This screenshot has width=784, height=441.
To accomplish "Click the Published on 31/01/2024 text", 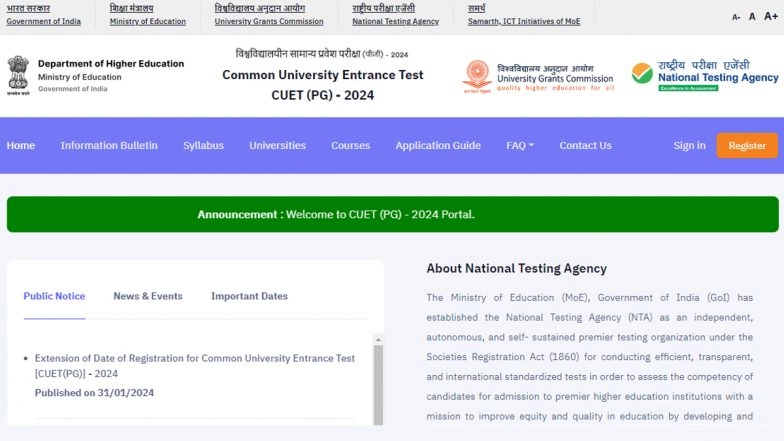I will (x=94, y=393).
